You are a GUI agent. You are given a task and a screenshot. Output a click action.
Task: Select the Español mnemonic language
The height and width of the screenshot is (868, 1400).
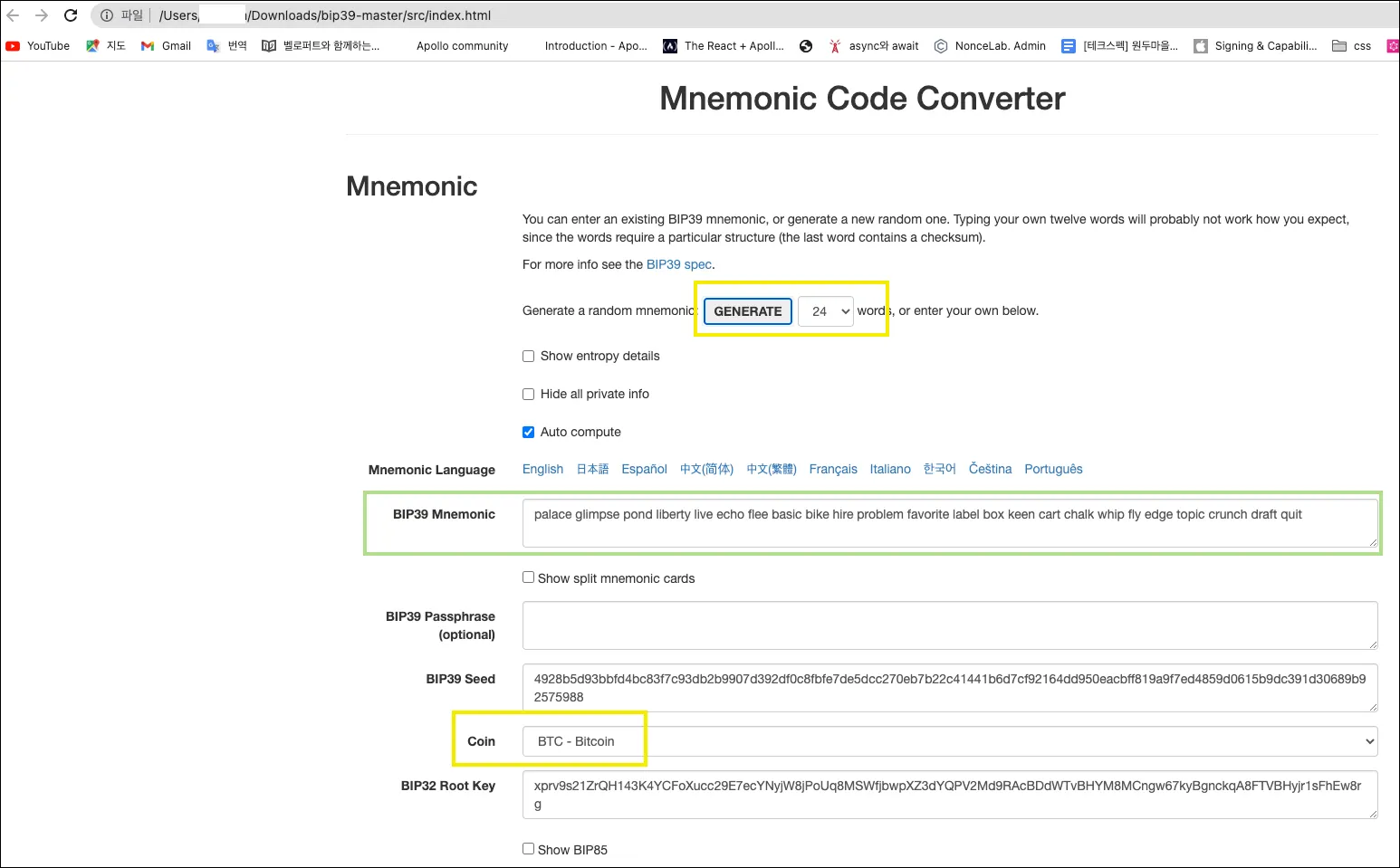[644, 469]
